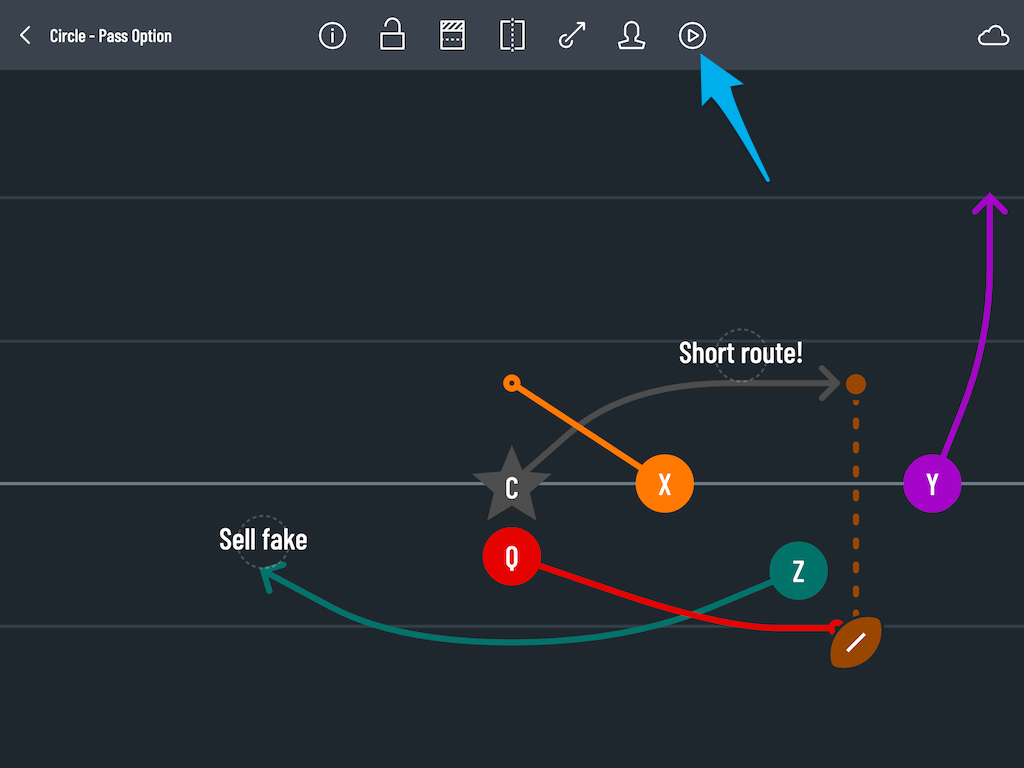Click the cloud sync icon
Image resolution: width=1024 pixels, height=768 pixels.
[x=993, y=36]
